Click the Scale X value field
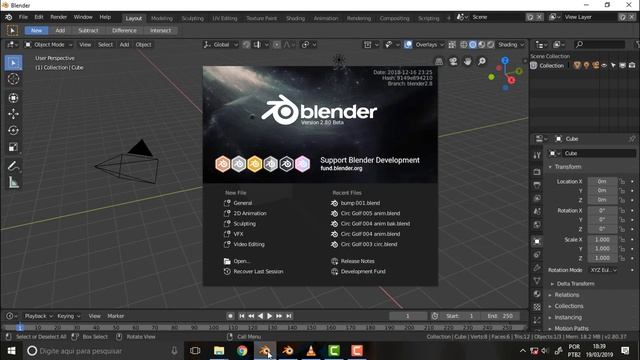 pos(602,240)
